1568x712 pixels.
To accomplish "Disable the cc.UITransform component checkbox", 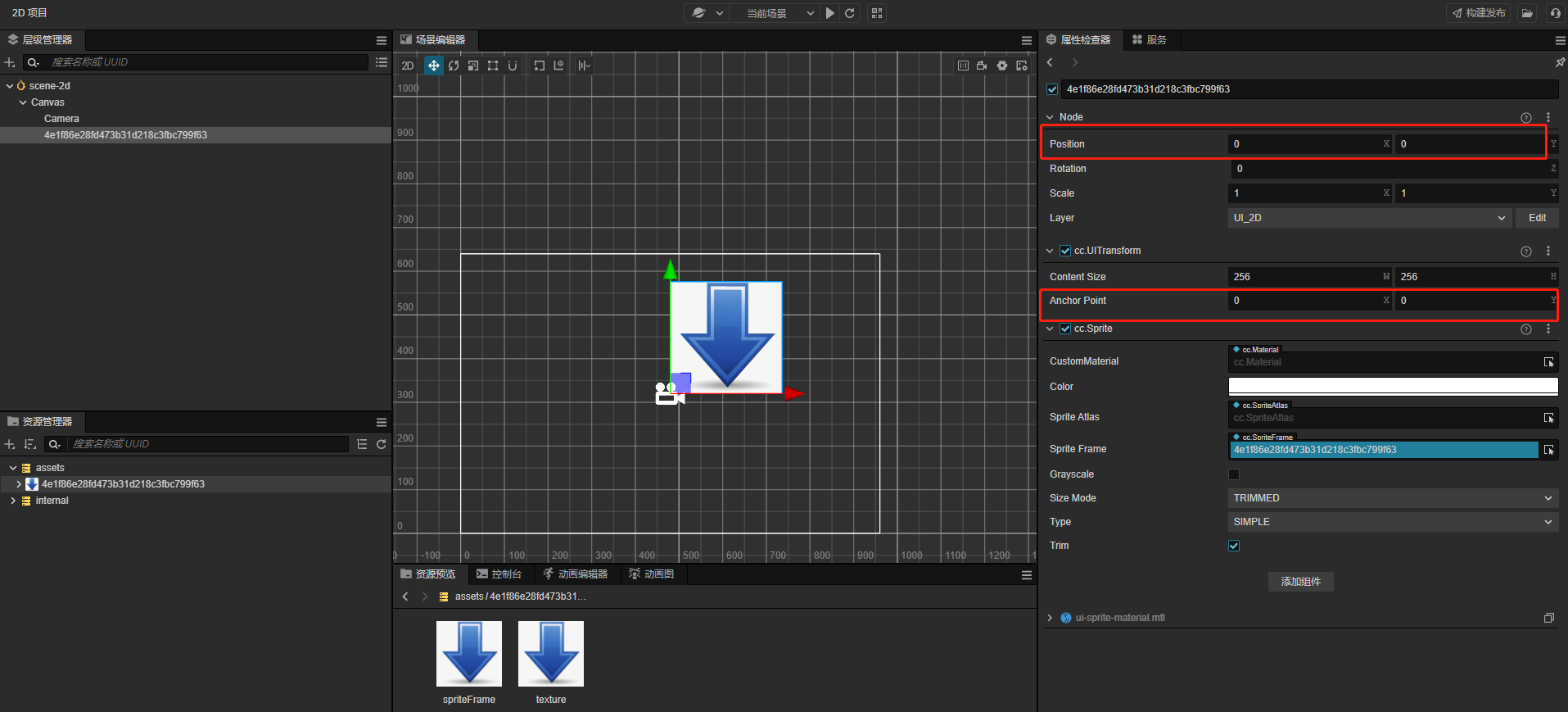I will [x=1065, y=251].
